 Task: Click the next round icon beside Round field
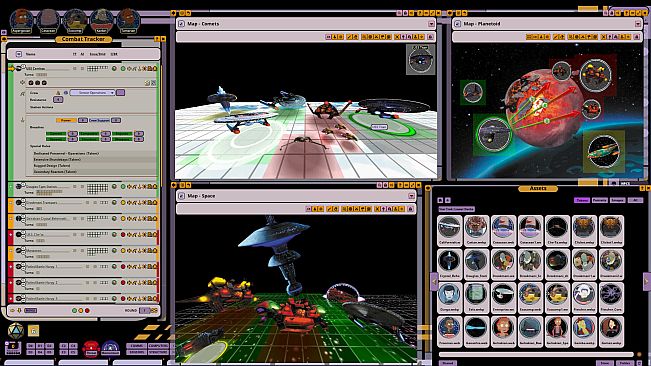tap(154, 310)
